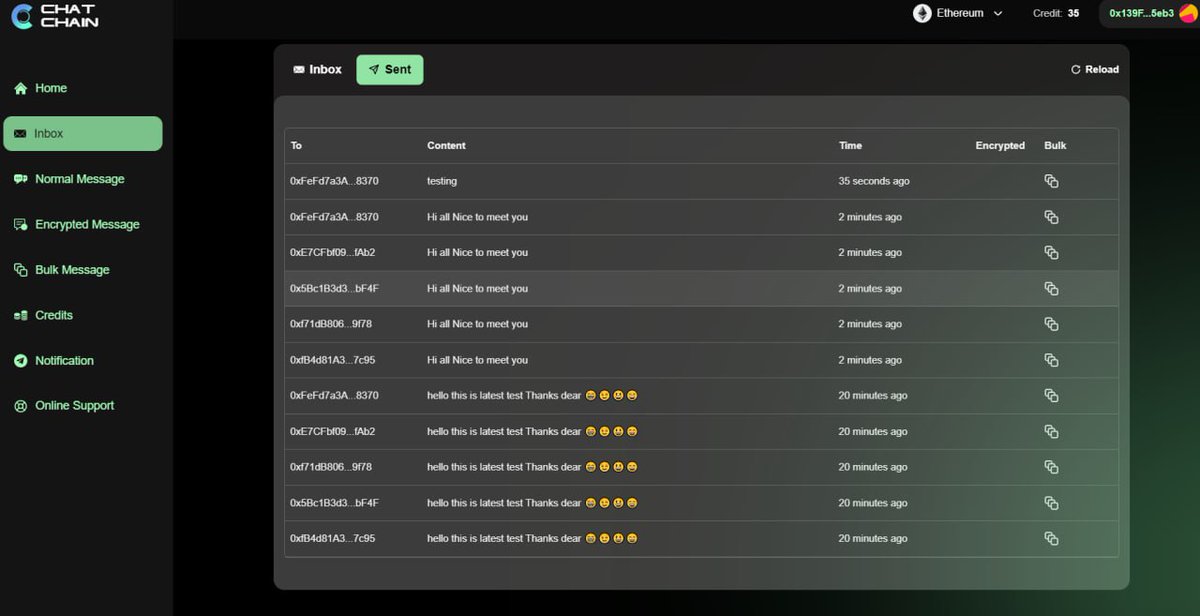Click the Home house icon in sidebar
The image size is (1200, 616).
click(x=20, y=88)
